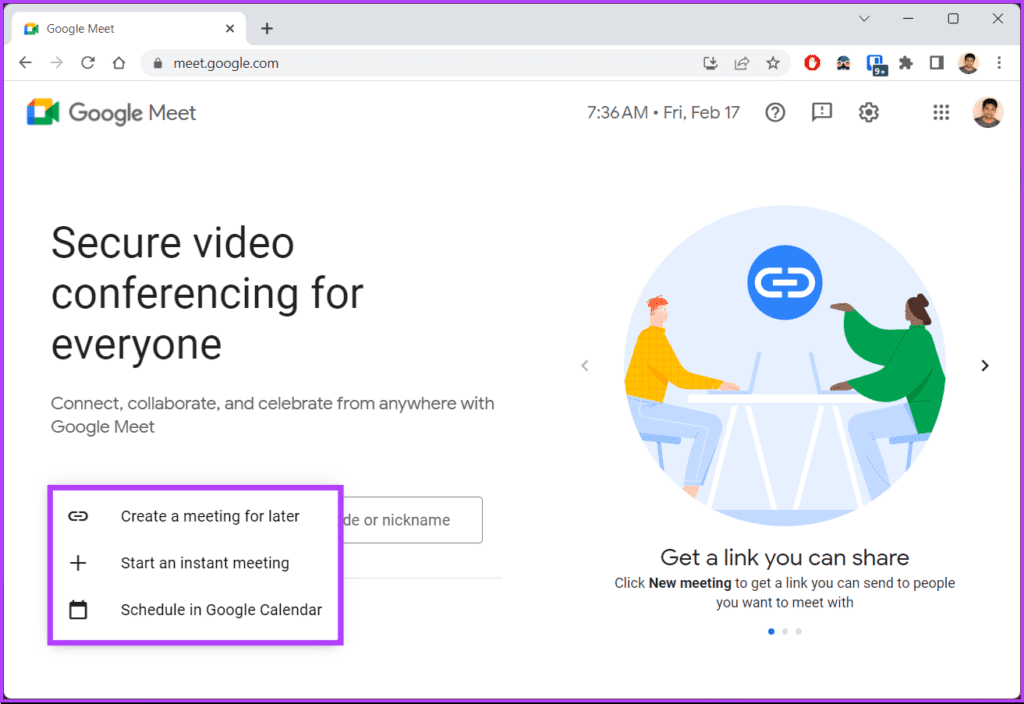This screenshot has width=1024, height=704.
Task: Click the browser back arrow
Action: tap(25, 63)
